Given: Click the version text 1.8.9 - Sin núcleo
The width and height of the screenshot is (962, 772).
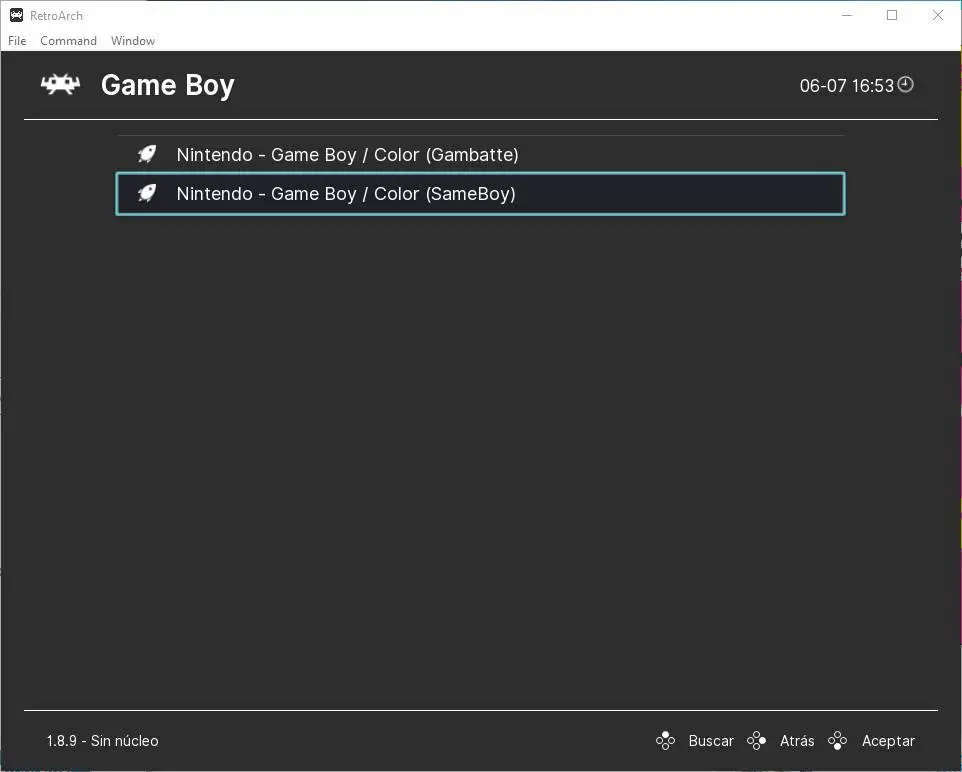Looking at the screenshot, I should tap(102, 741).
